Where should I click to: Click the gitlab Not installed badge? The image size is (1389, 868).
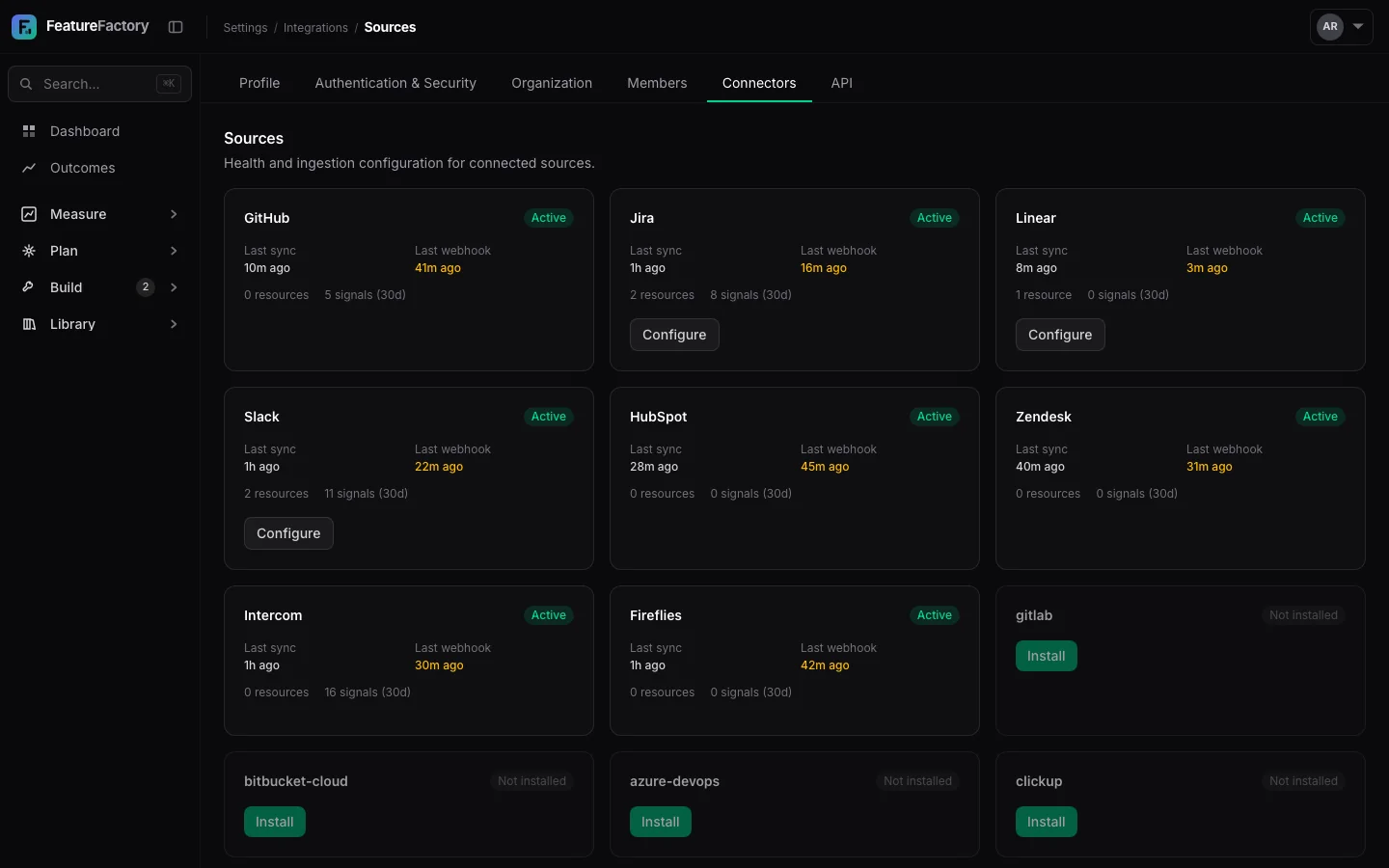1303,615
